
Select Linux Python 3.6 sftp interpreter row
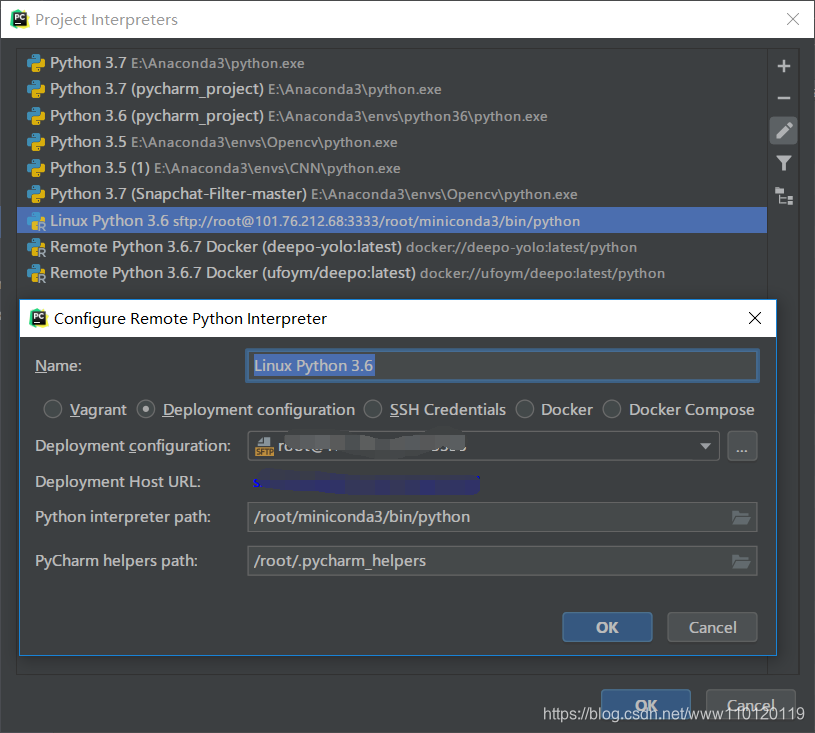(392, 220)
